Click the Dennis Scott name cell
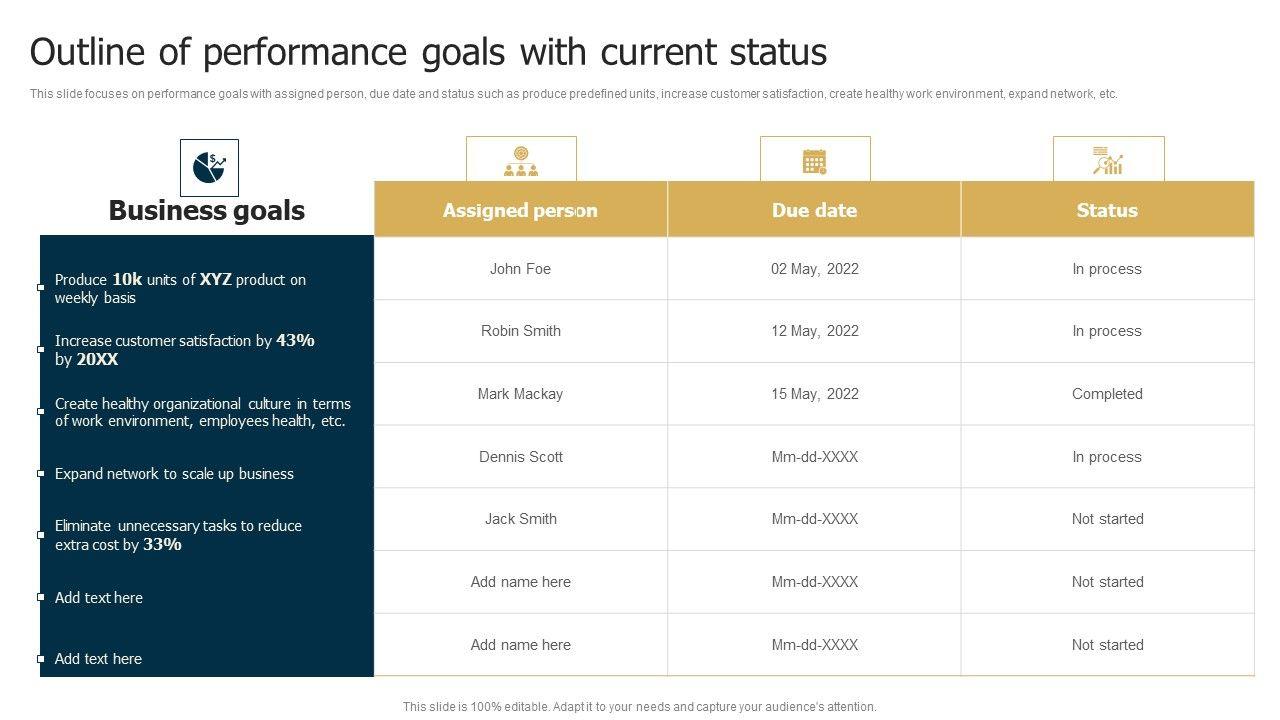Image resolution: width=1280 pixels, height=720 pixels. tap(520, 457)
